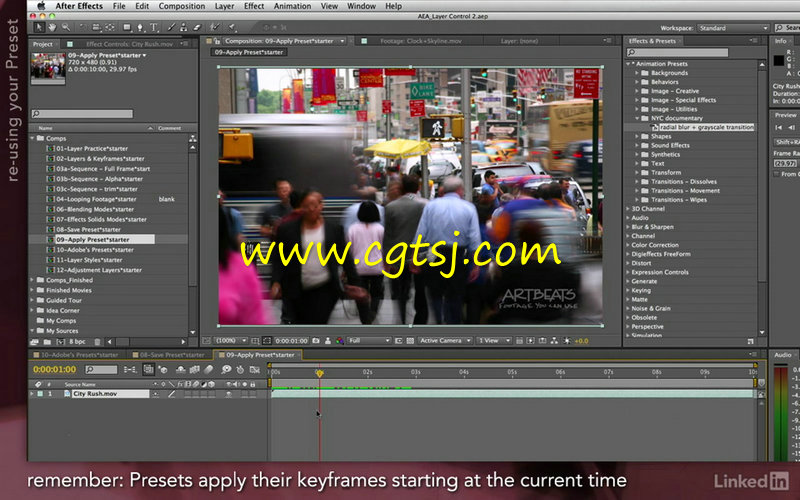Open the Layer menu
This screenshot has width=800, height=500.
224,6
